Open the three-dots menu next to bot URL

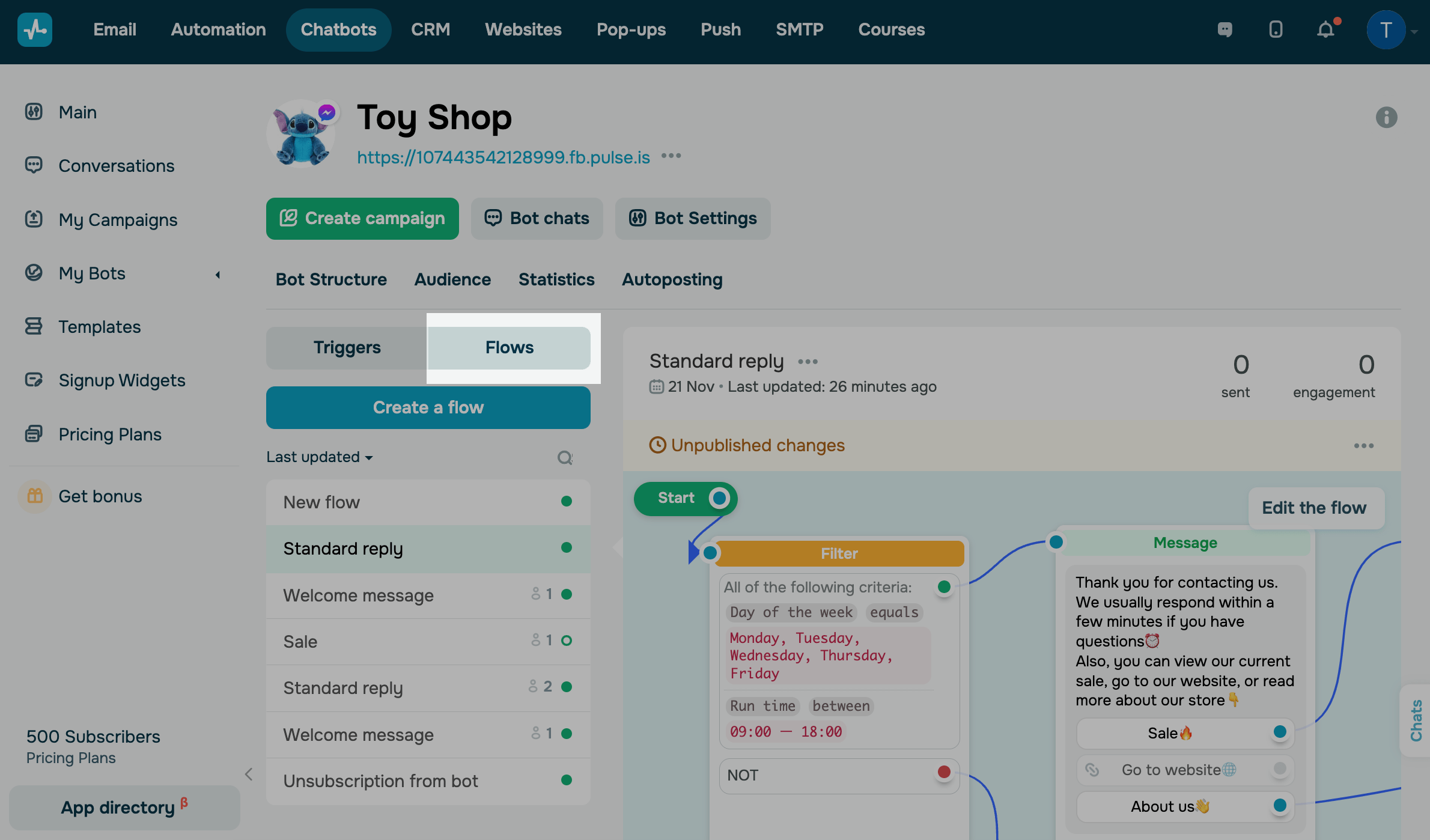click(671, 156)
